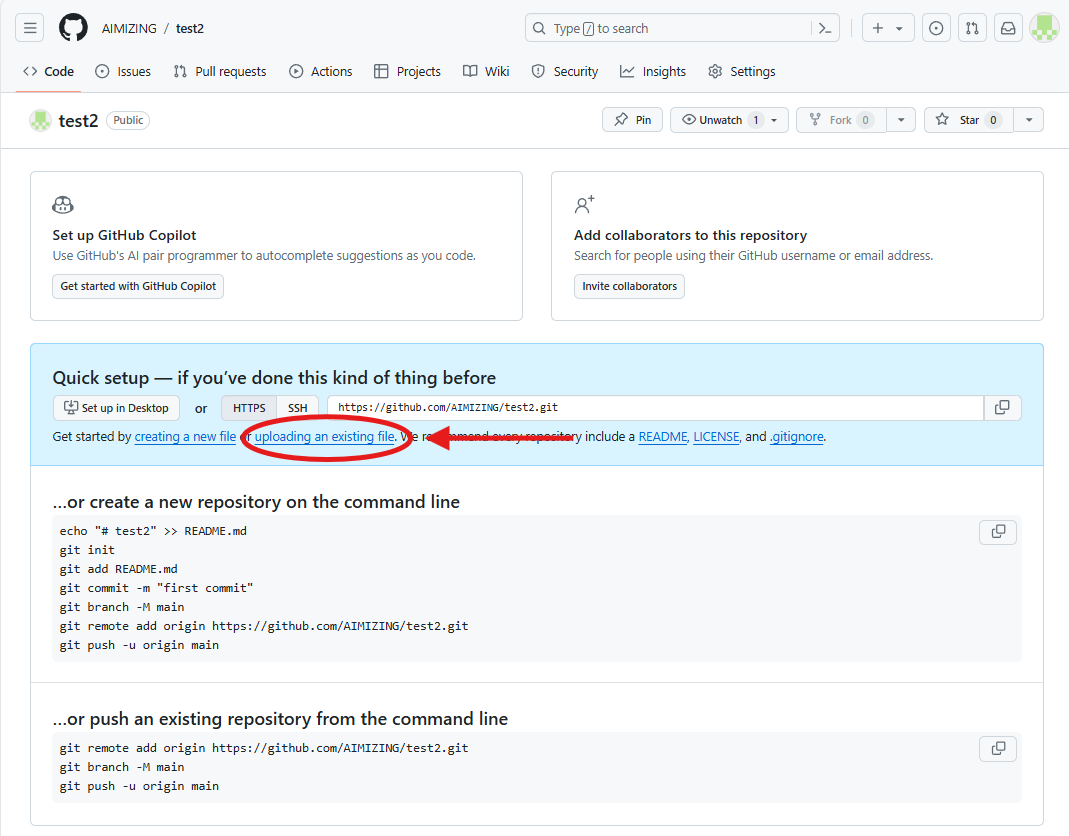Pin the test2 repository
Viewport: 1069px width, 836px height.
[x=633, y=120]
